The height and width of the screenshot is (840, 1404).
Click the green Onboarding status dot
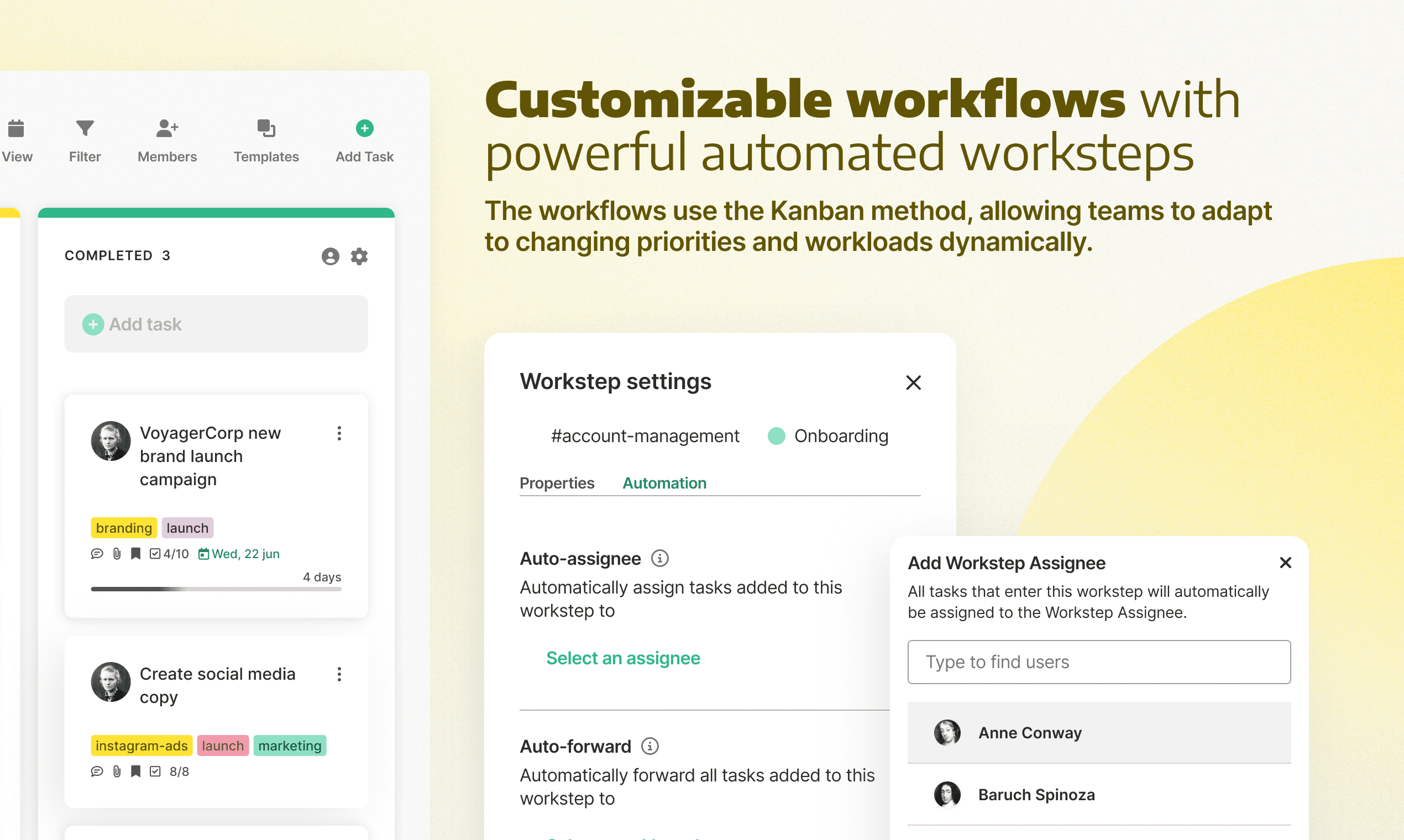coord(777,436)
